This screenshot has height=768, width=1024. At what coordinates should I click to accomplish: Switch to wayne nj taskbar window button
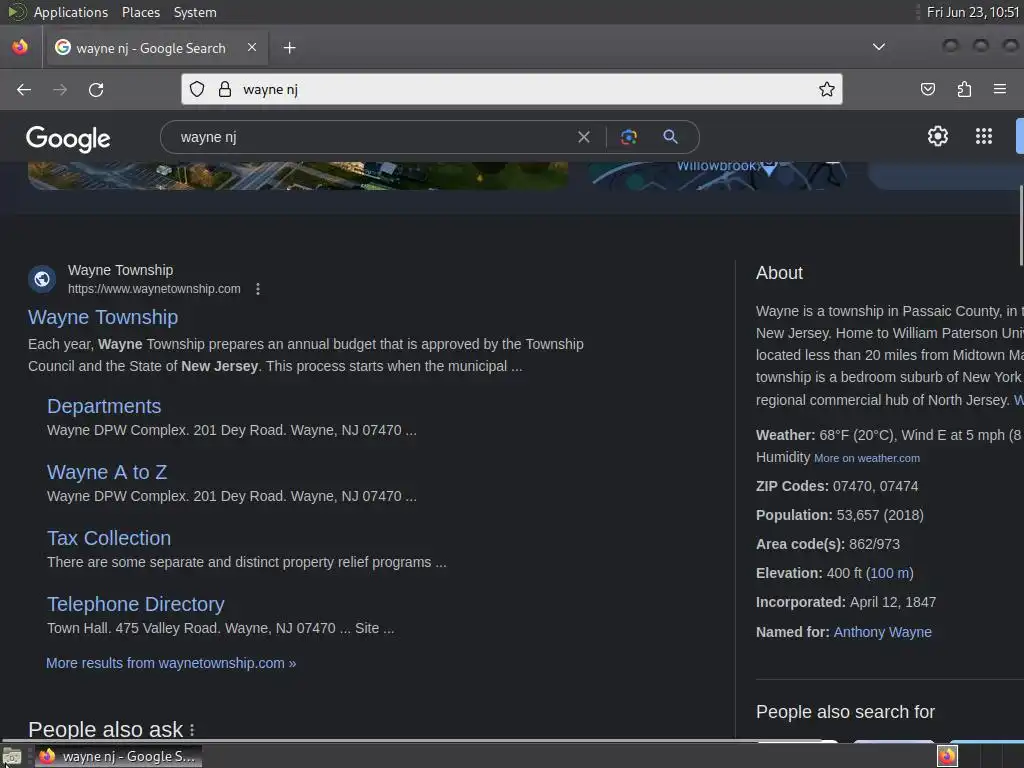118,756
